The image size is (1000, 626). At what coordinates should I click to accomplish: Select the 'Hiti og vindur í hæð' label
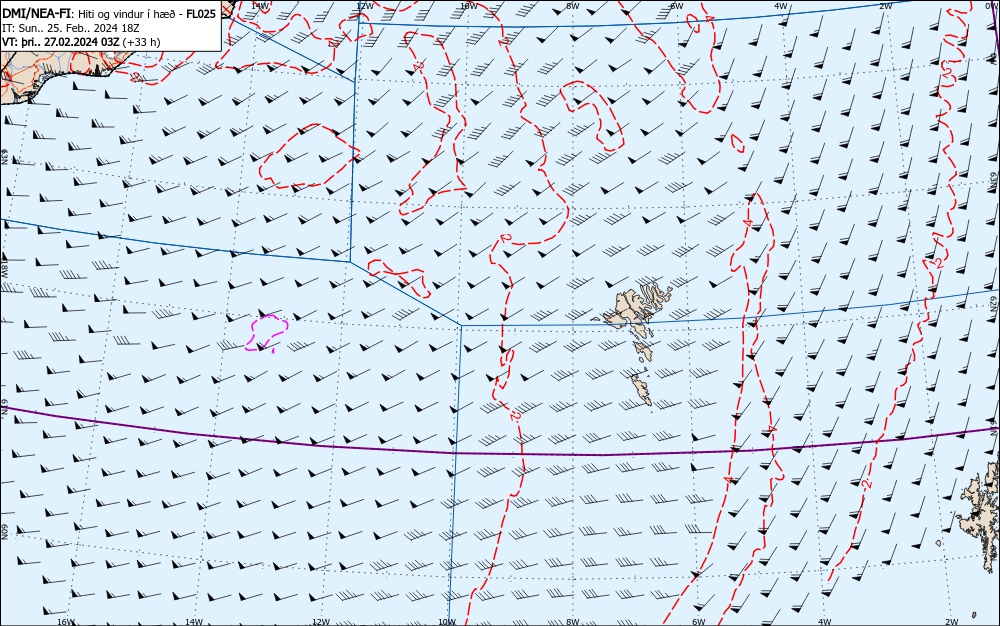coord(126,14)
